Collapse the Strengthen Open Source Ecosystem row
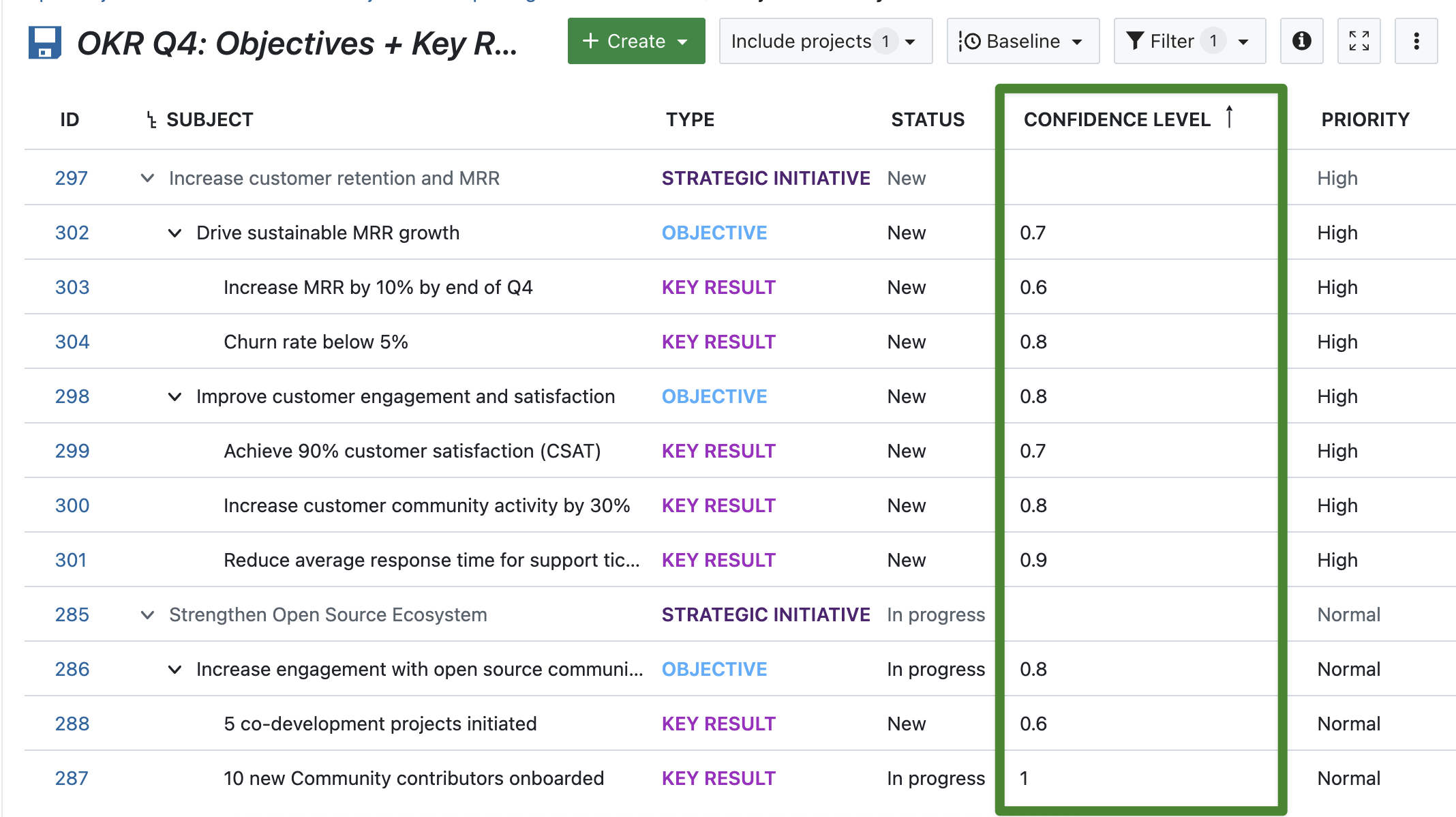Screen dimensions: 1456x817 [x=147, y=614]
